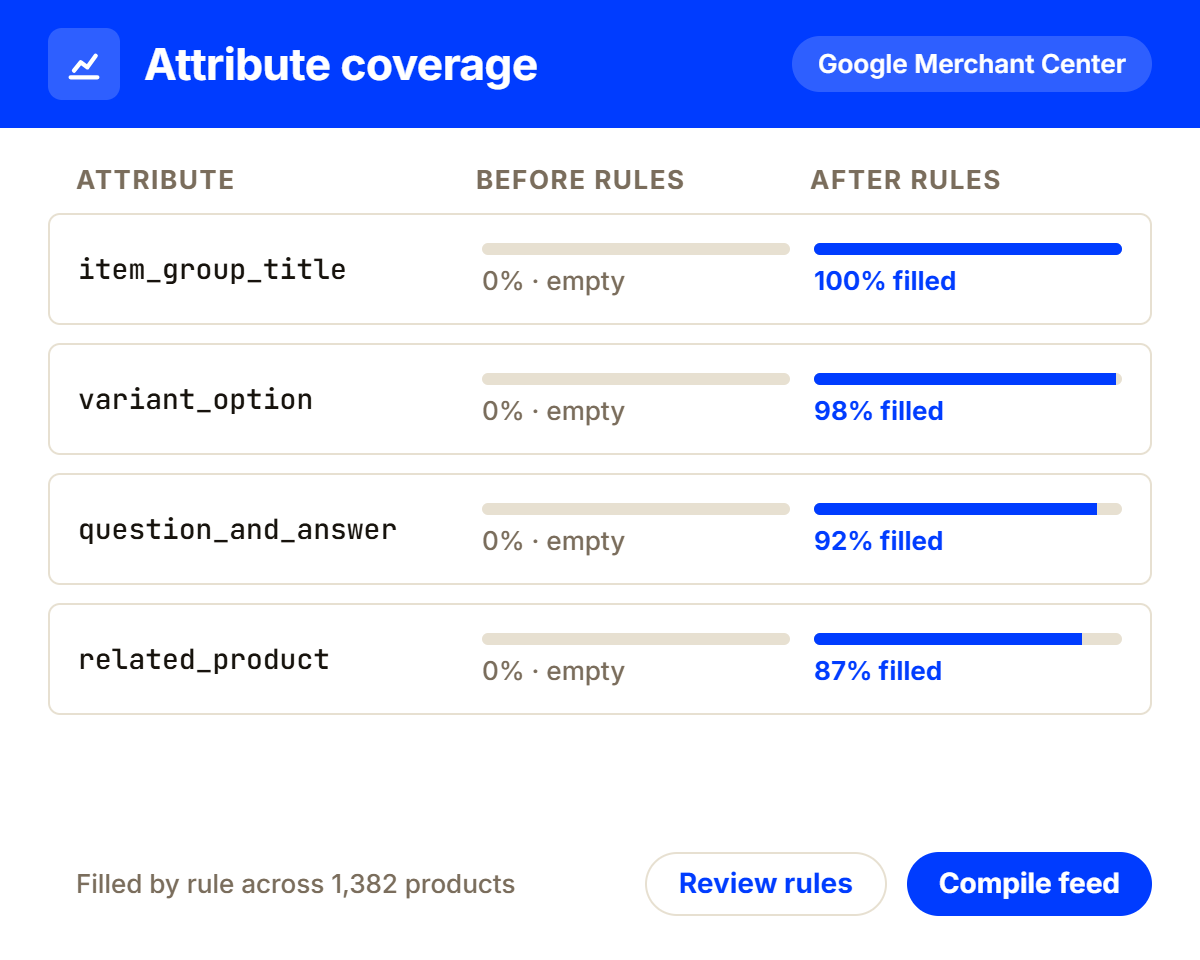This screenshot has width=1200, height=960.
Task: Click the item_group_title before-rules empty bar
Action: point(636,249)
